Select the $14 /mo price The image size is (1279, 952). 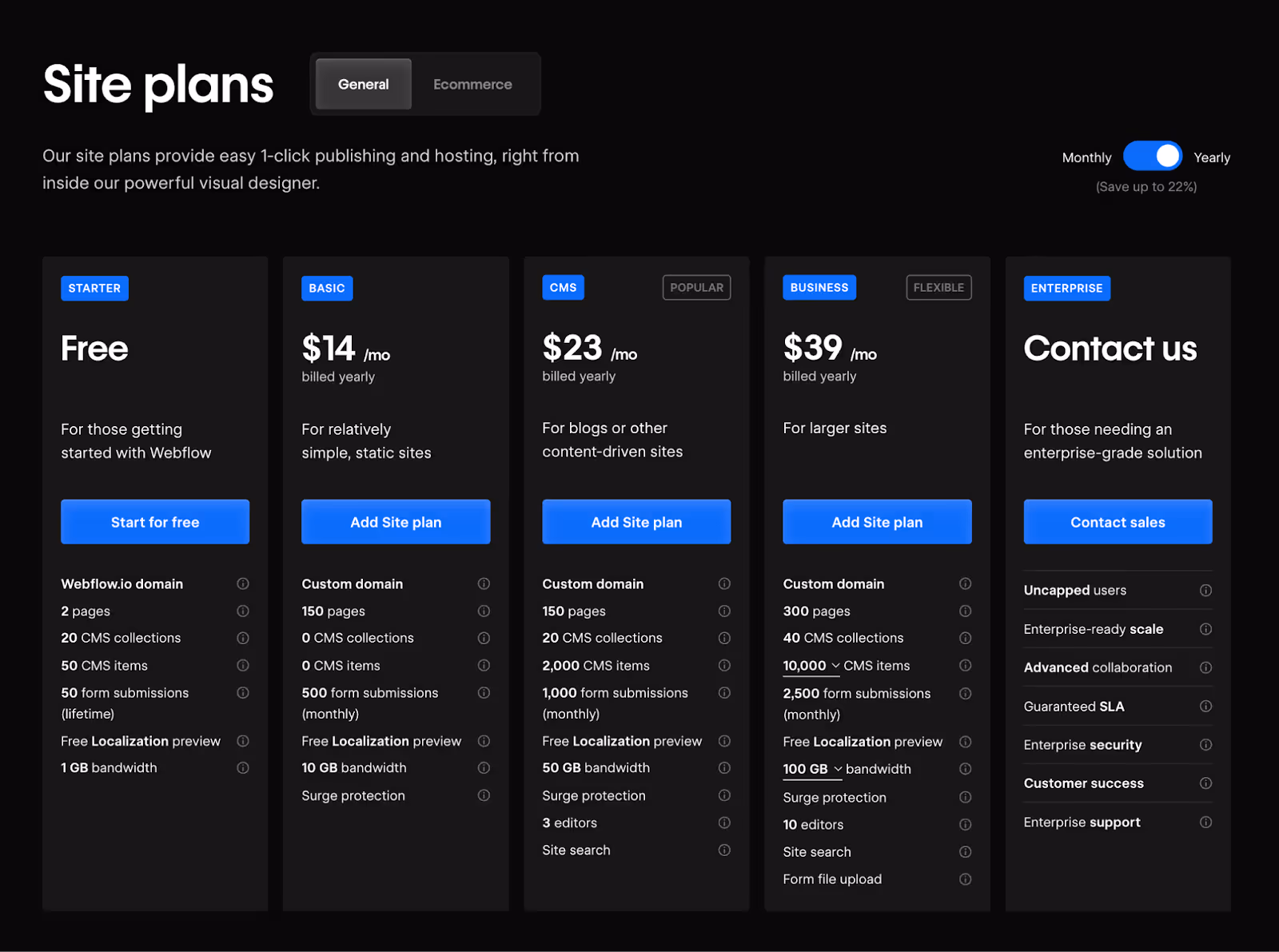click(x=345, y=349)
